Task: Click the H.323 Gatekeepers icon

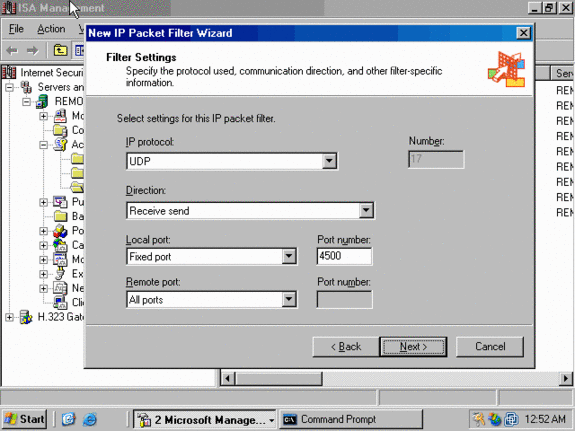Action: tap(26, 317)
